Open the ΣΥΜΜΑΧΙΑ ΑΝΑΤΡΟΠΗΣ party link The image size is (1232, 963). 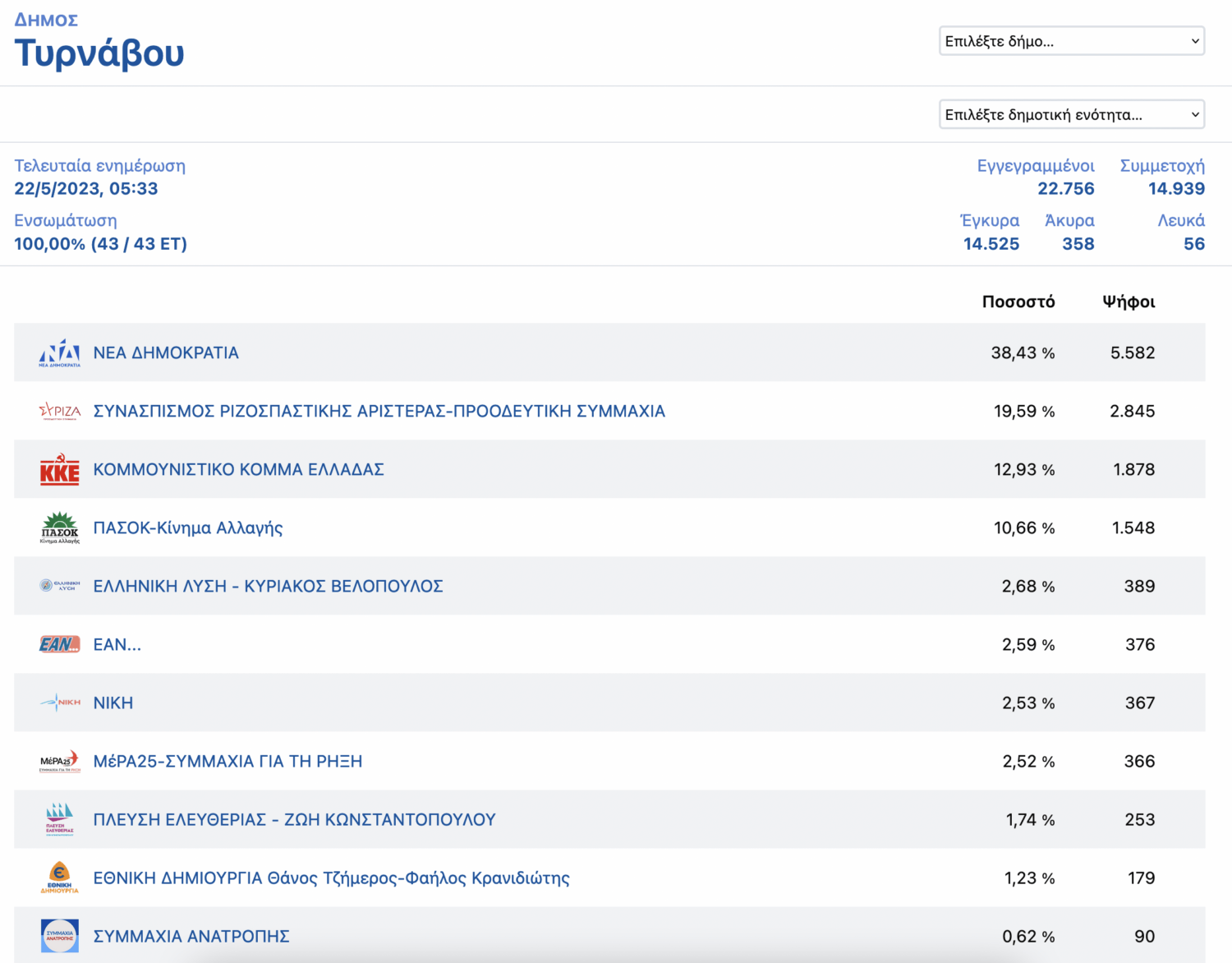click(191, 936)
